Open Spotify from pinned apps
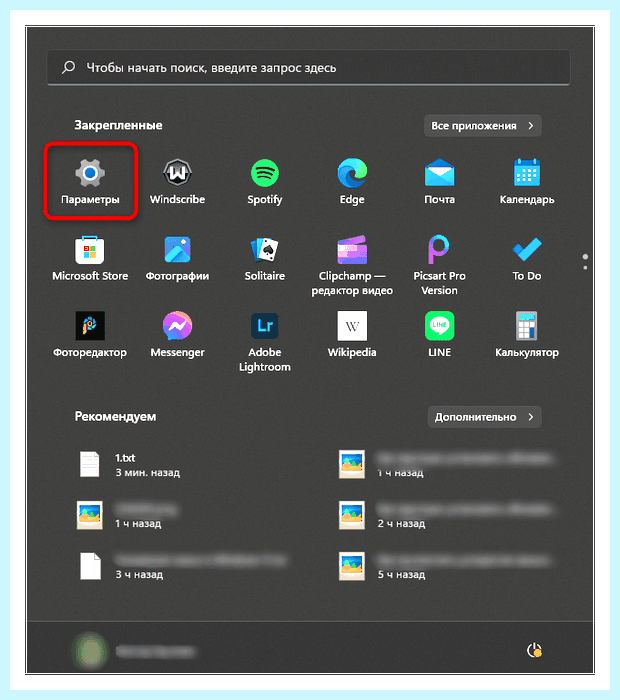The image size is (620, 700). (265, 181)
